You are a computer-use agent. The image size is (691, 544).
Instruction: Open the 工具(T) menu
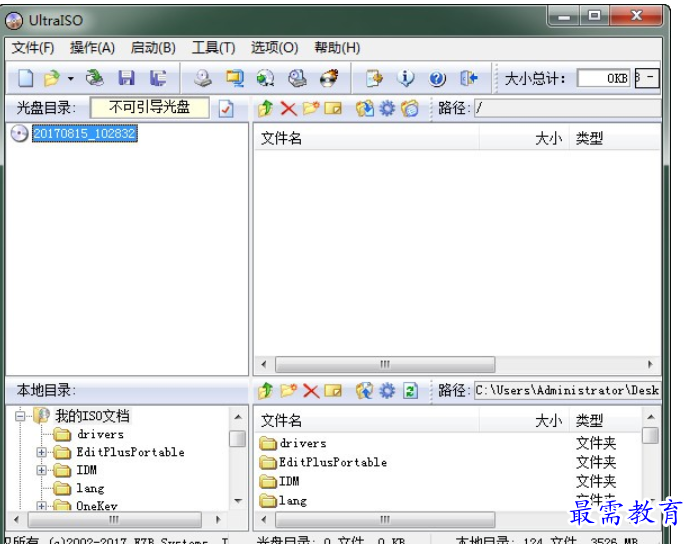[213, 48]
